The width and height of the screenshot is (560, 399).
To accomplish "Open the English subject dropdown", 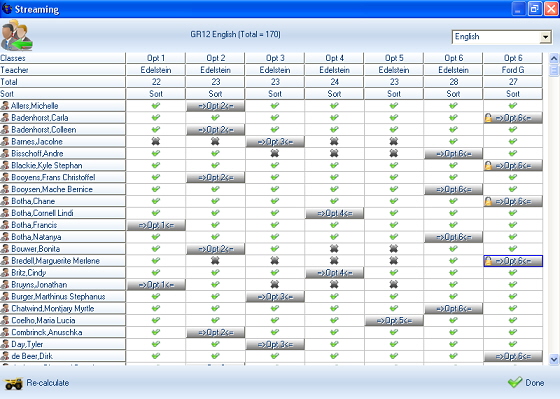I will tap(545, 37).
